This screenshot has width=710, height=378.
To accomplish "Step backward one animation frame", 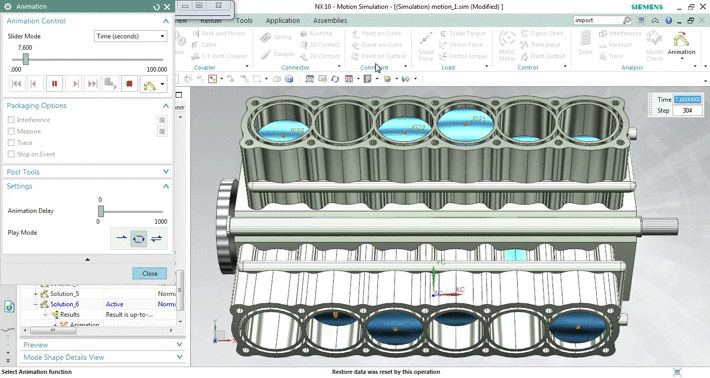I will click(x=35, y=84).
